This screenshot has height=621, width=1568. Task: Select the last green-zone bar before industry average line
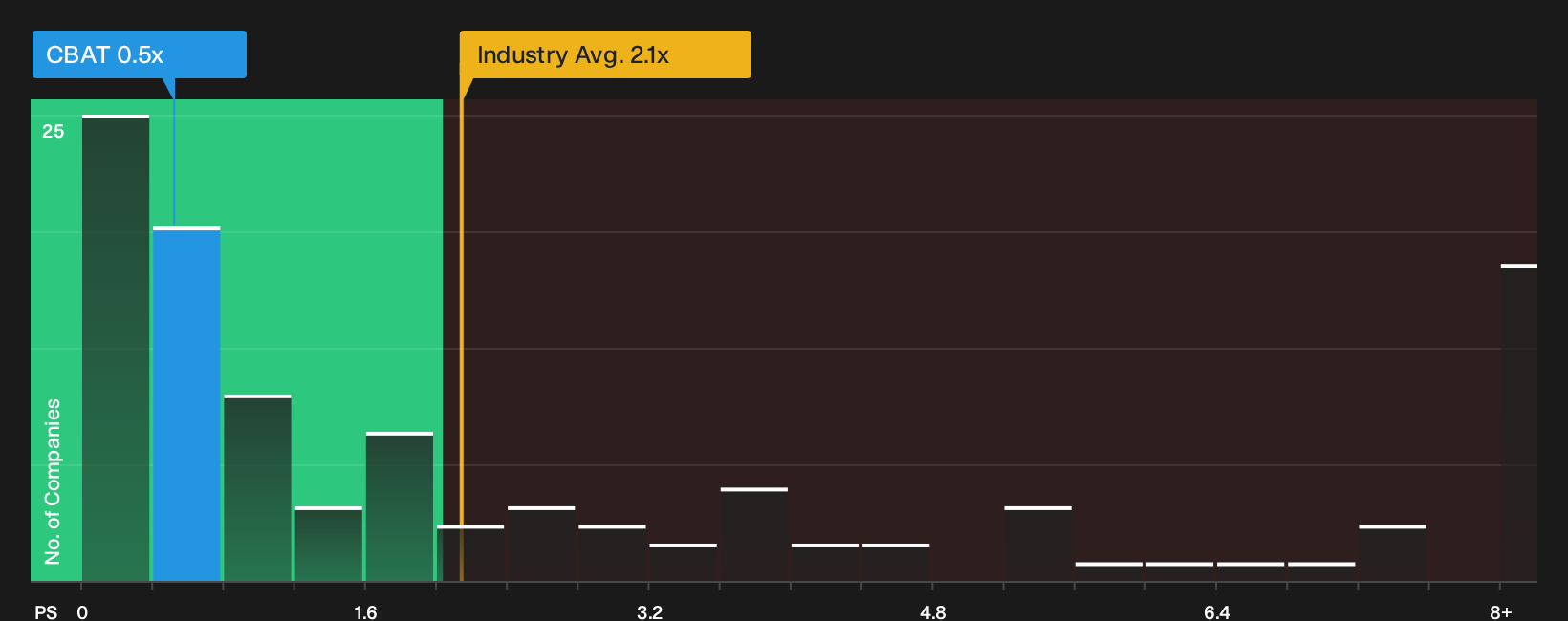click(400, 506)
